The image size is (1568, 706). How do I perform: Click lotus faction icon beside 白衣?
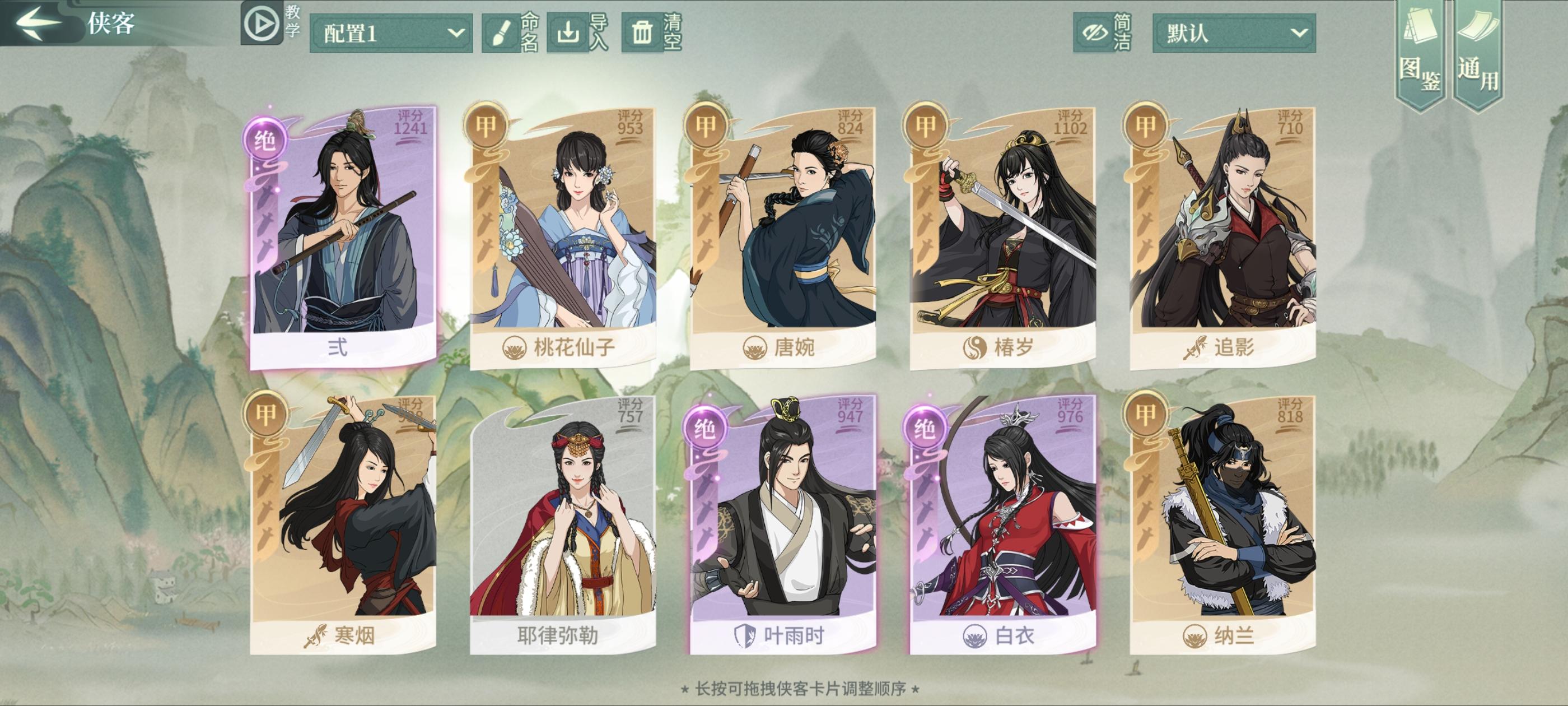pos(974,636)
